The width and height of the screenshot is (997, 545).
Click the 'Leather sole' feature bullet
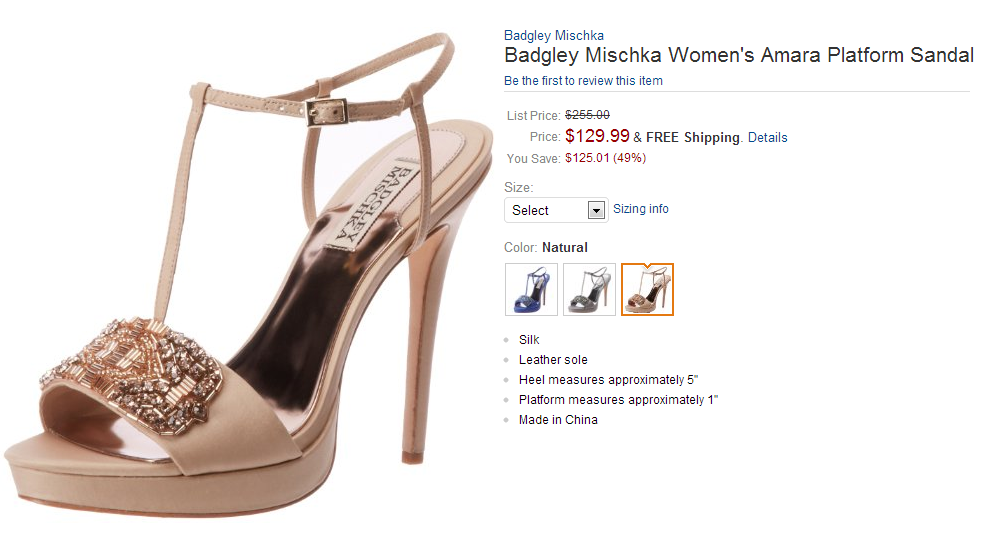point(553,360)
